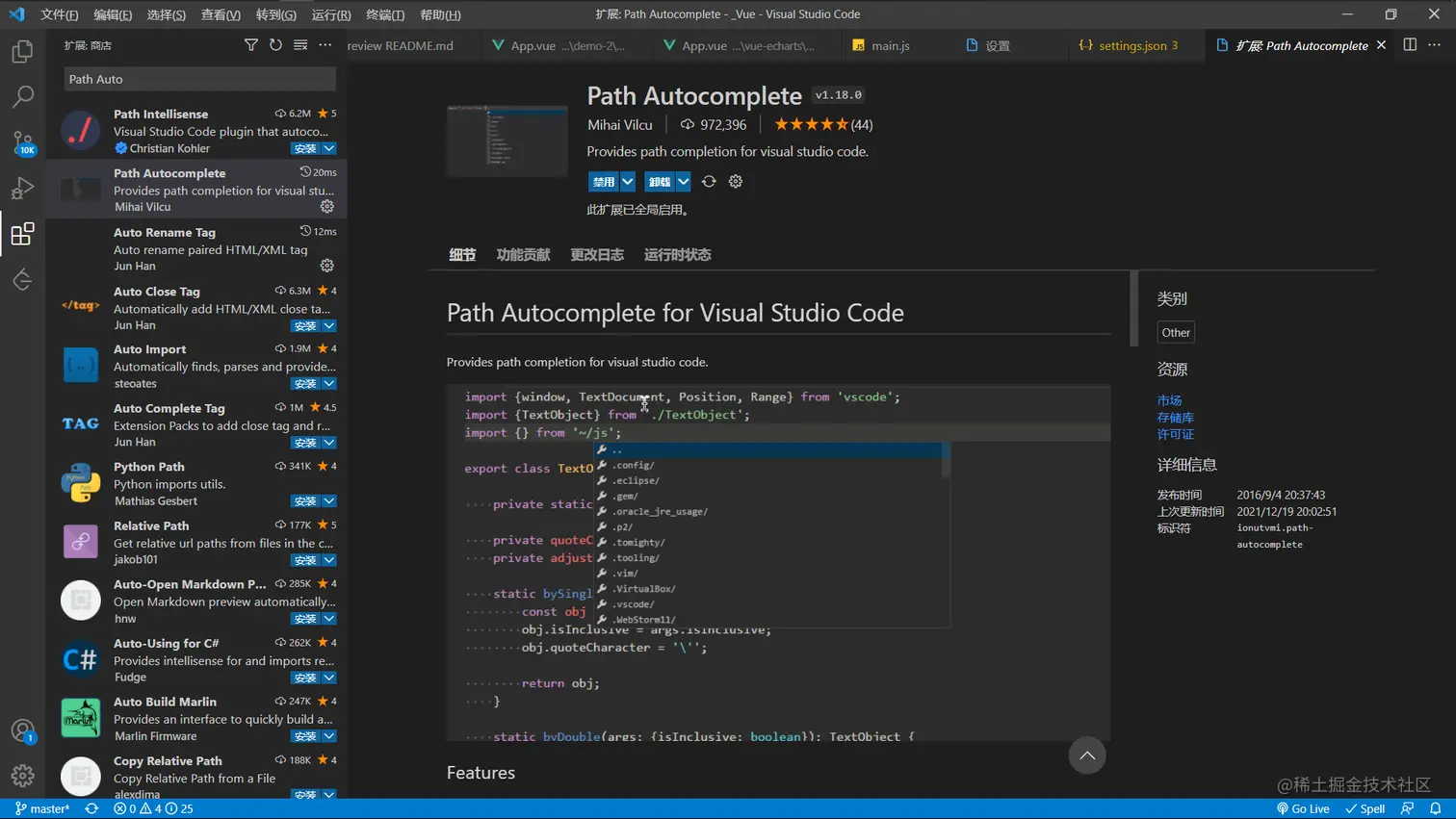Install the Auto-Open Markdown Preview extension

tap(305, 619)
